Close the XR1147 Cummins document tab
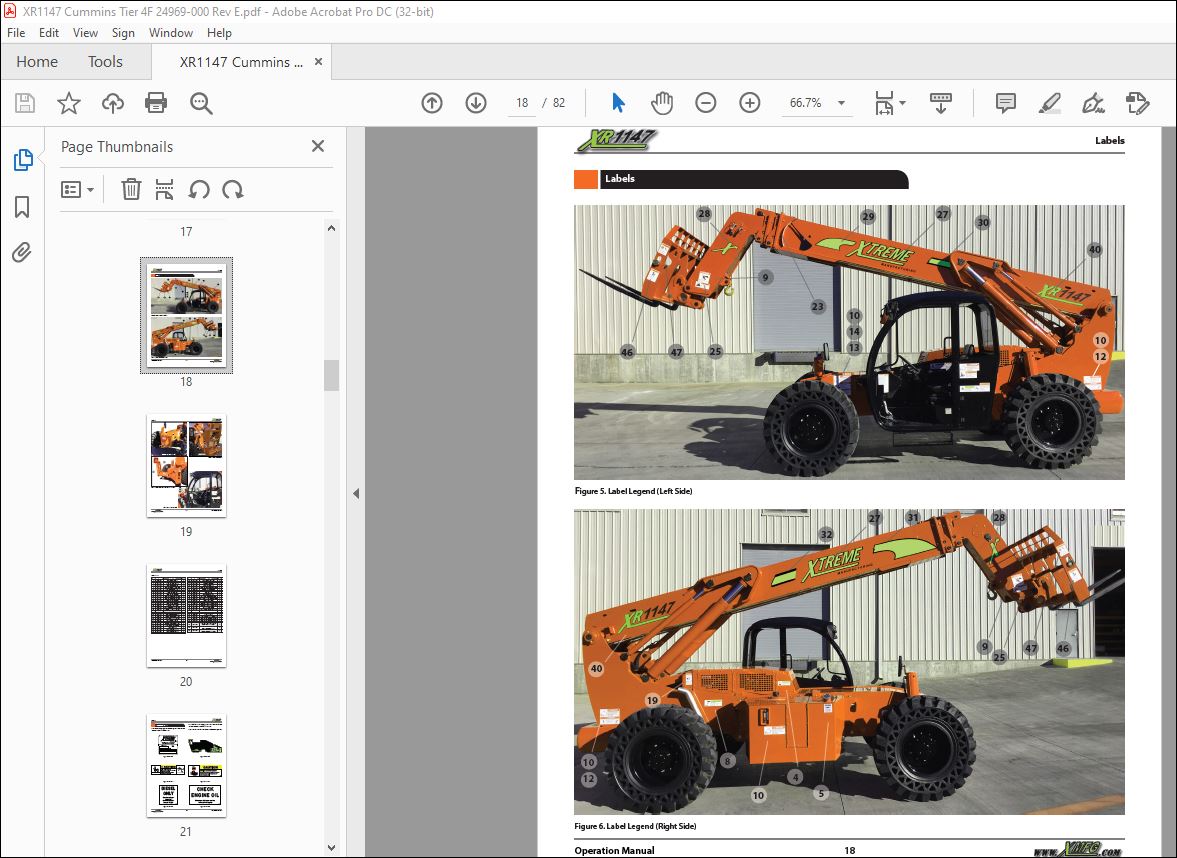Viewport: 1177px width, 858px height. [x=318, y=62]
